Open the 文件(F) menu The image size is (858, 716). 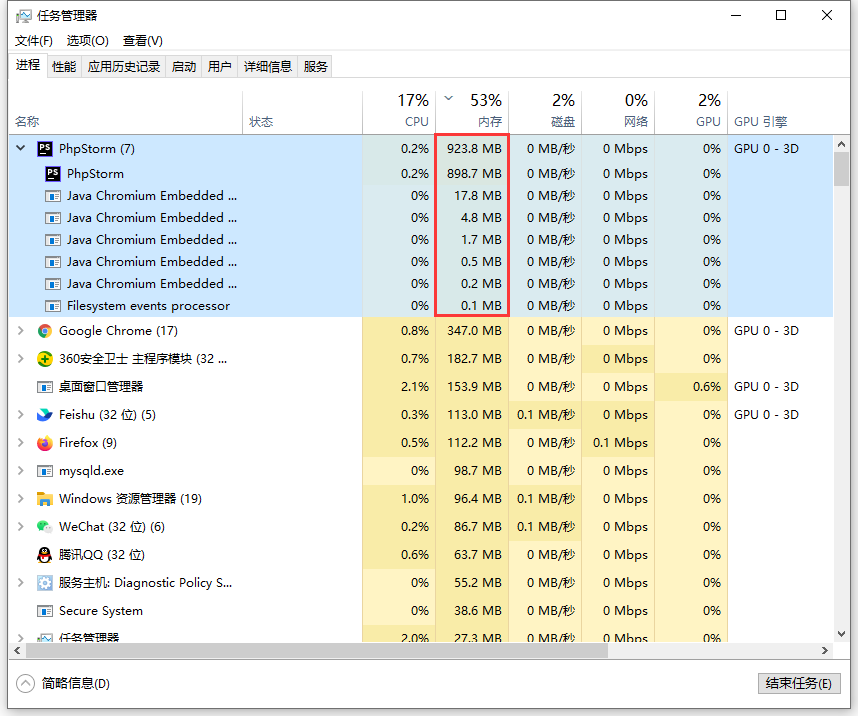(x=33, y=41)
